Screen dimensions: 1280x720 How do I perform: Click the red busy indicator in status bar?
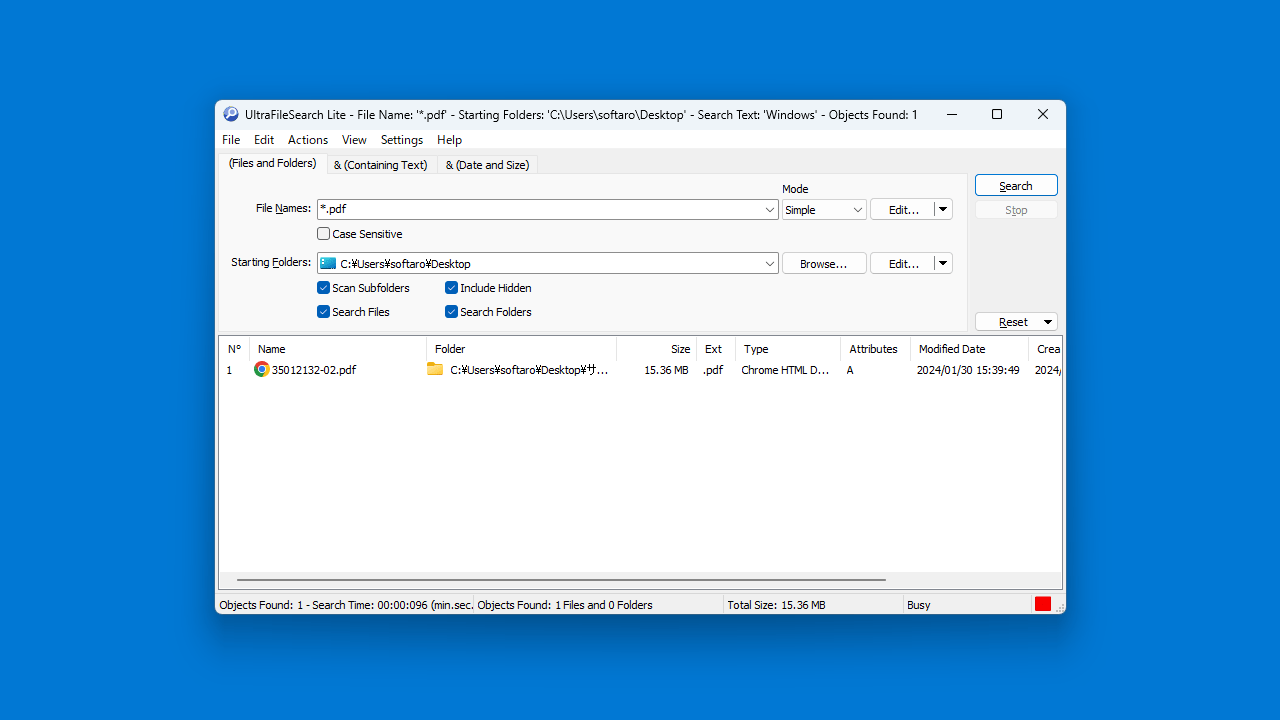tap(1043, 604)
